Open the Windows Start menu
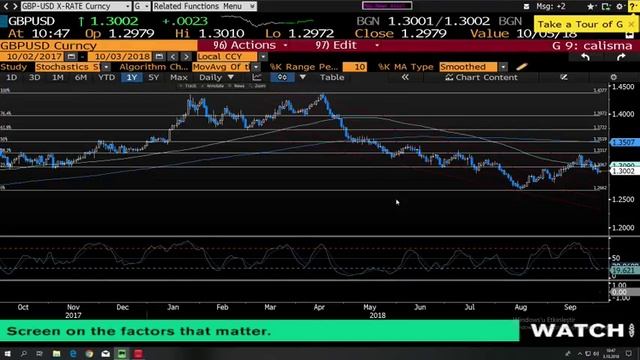 (7, 353)
